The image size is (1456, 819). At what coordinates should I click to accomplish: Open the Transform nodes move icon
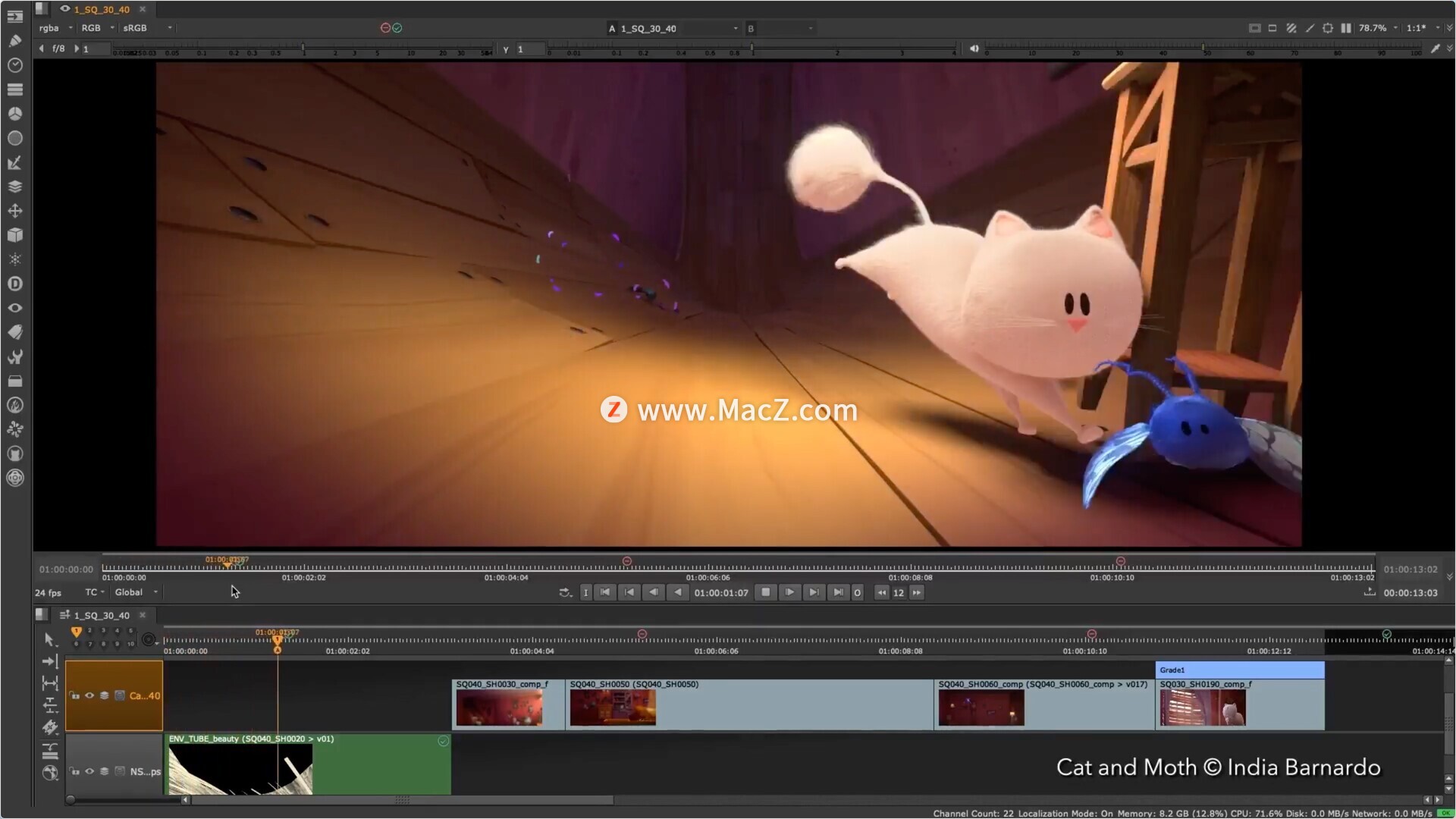click(14, 211)
